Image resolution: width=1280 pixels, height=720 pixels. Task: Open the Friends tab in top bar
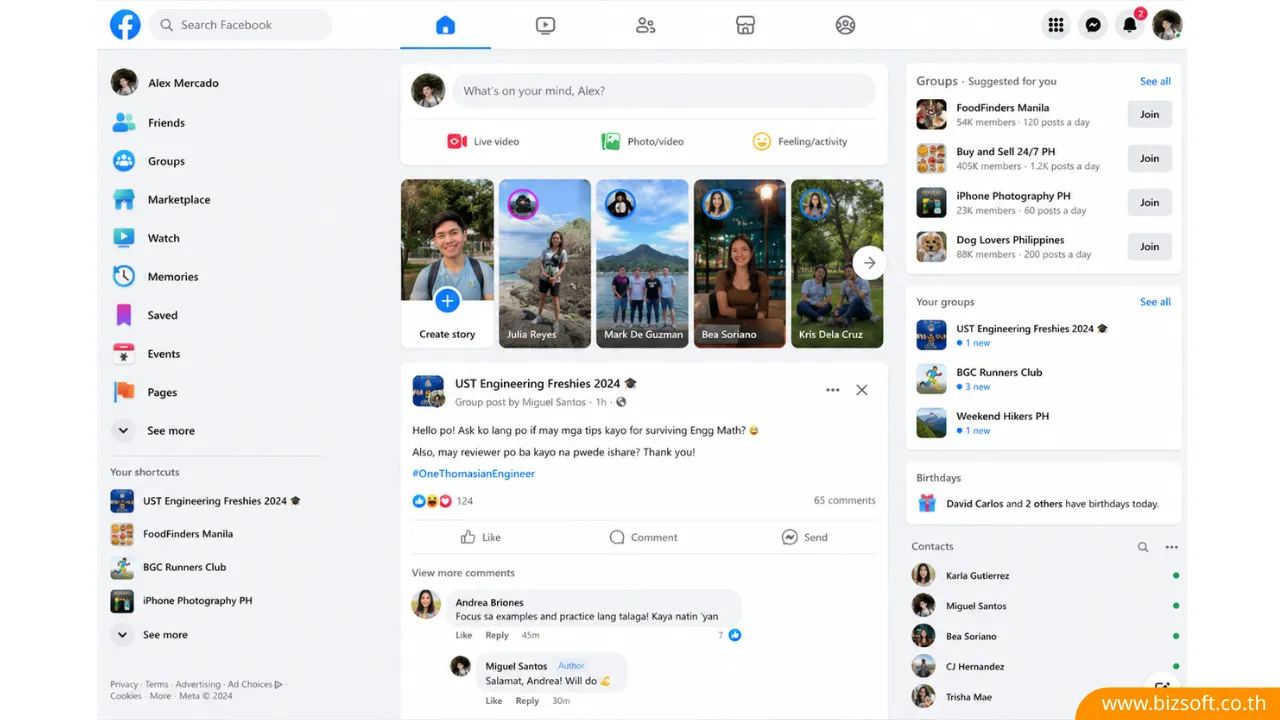[645, 25]
